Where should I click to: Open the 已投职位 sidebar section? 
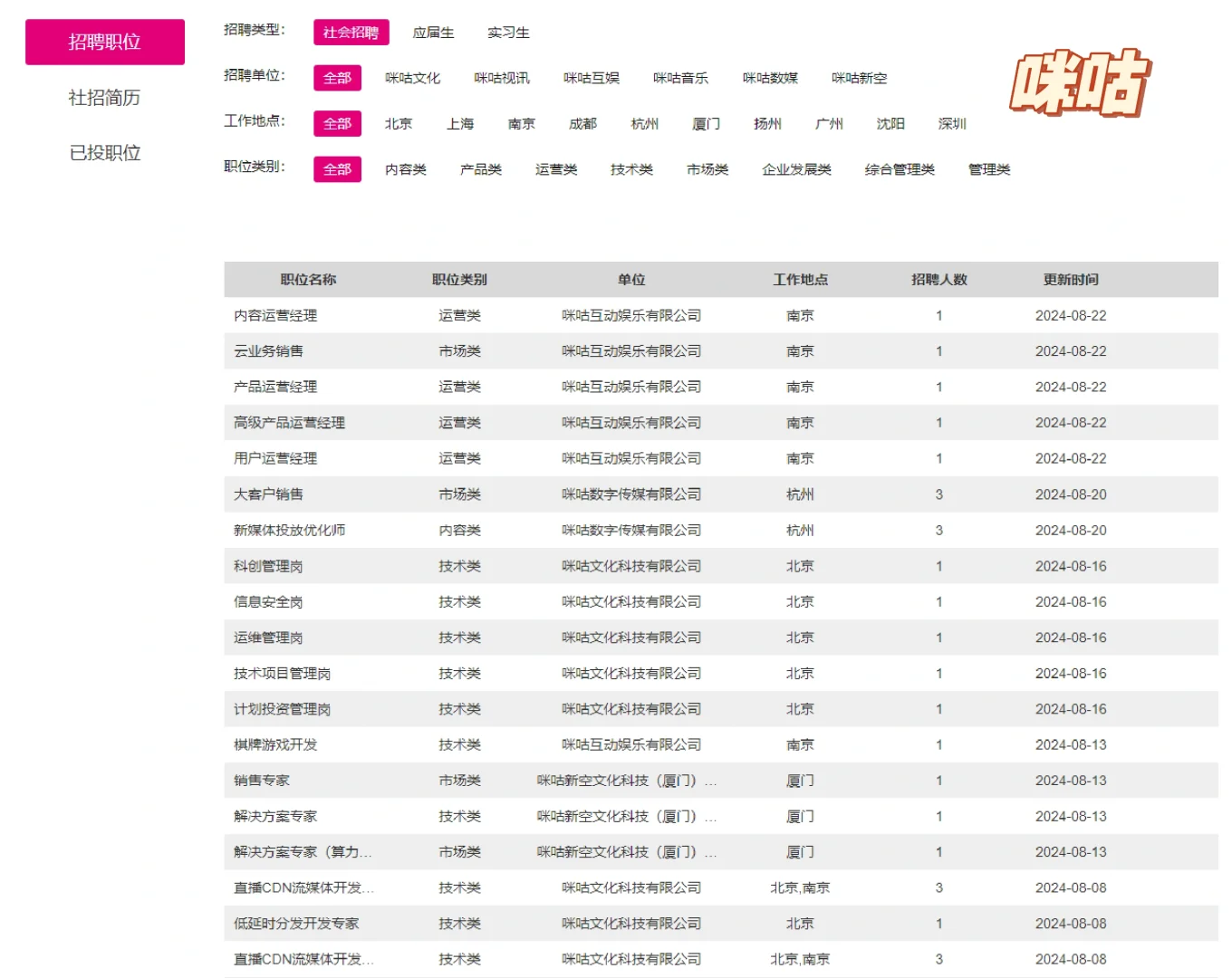(104, 153)
